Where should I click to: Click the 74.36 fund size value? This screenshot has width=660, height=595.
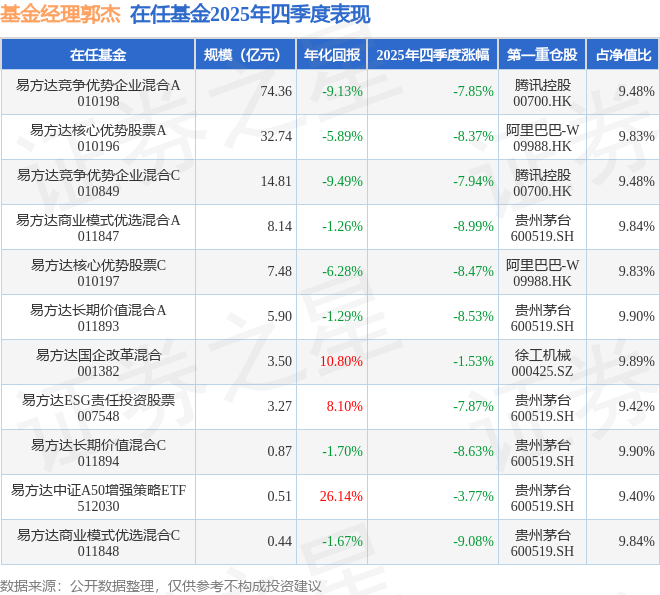click(x=276, y=91)
